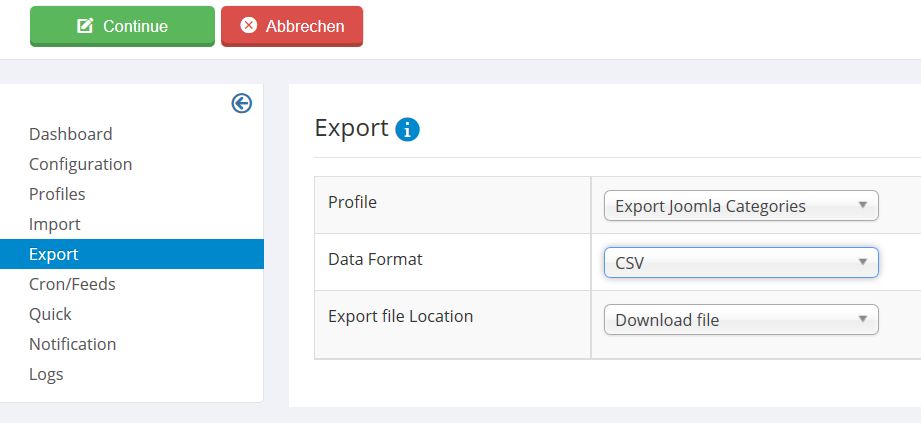
Task: Go to Dashboard in the sidebar
Action: click(70, 134)
